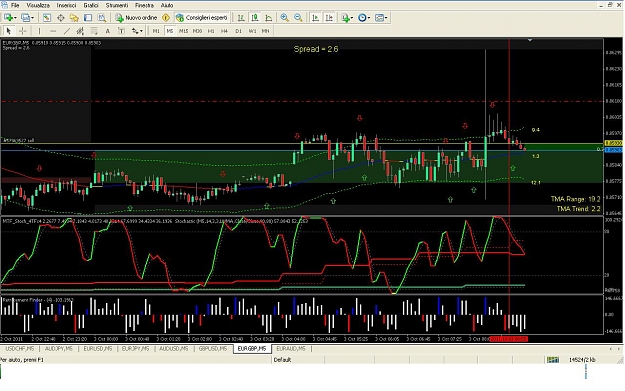Open the Navigator star-folder icon
The height and width of the screenshot is (391, 625).
(74, 18)
